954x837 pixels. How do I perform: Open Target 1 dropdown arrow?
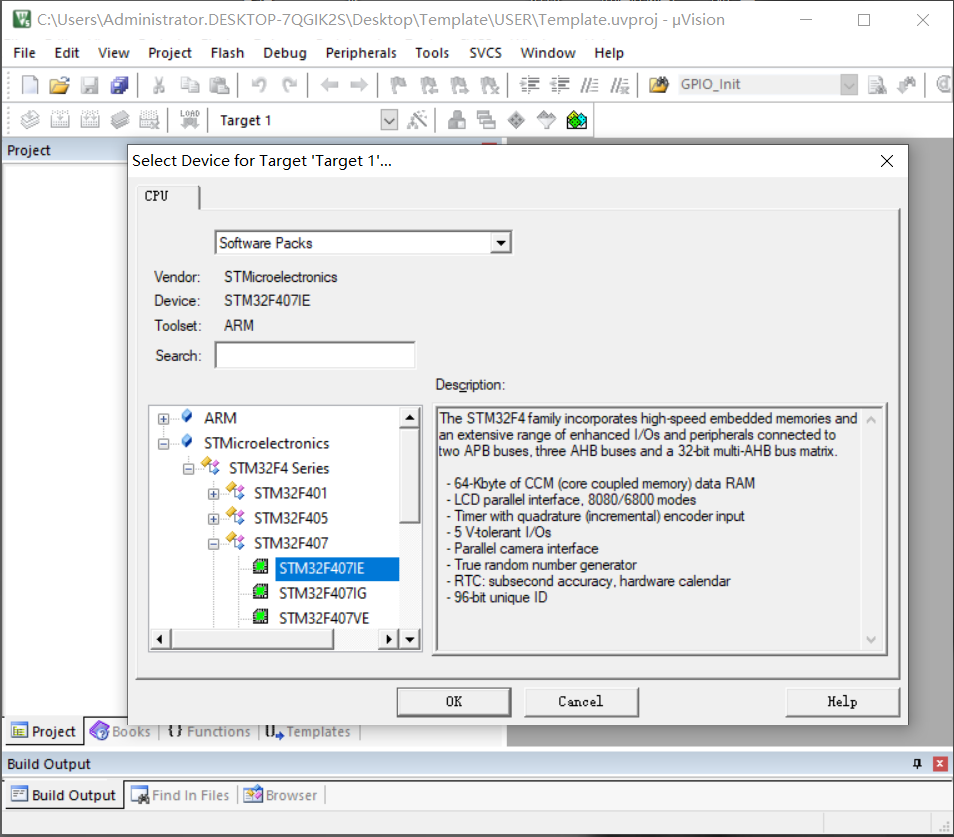click(389, 120)
